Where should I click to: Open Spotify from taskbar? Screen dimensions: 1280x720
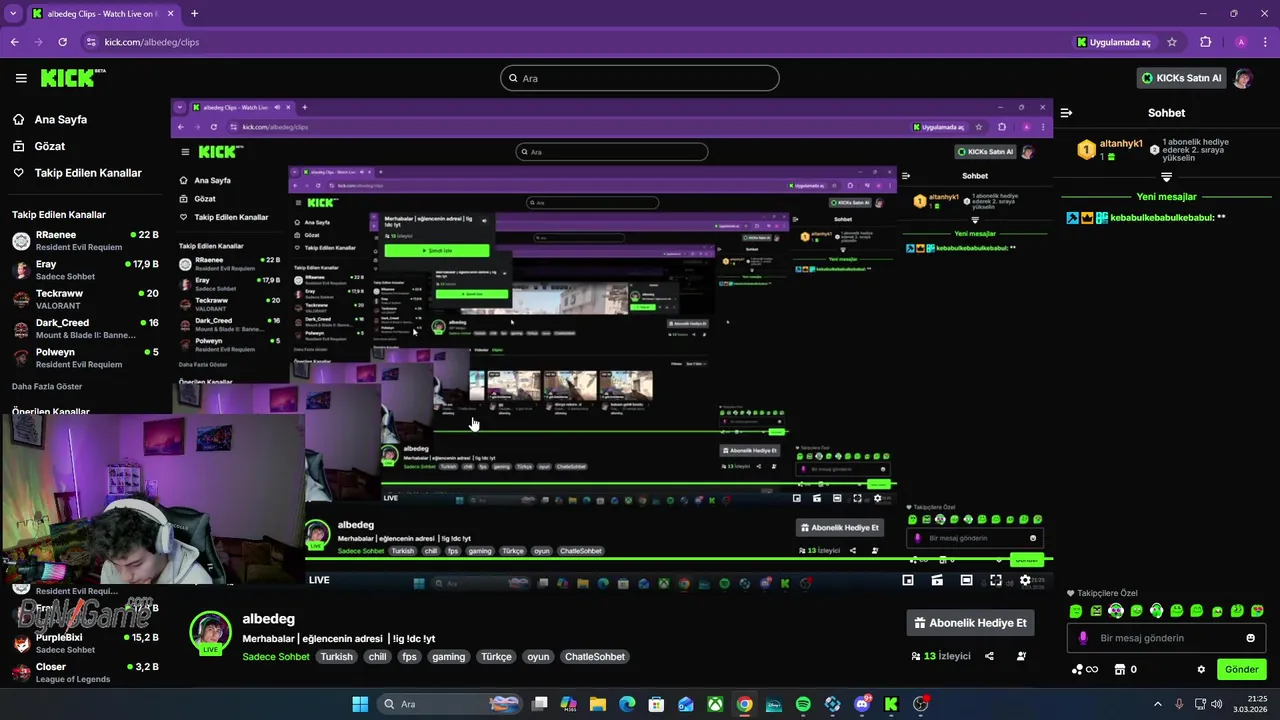pyautogui.click(x=803, y=704)
